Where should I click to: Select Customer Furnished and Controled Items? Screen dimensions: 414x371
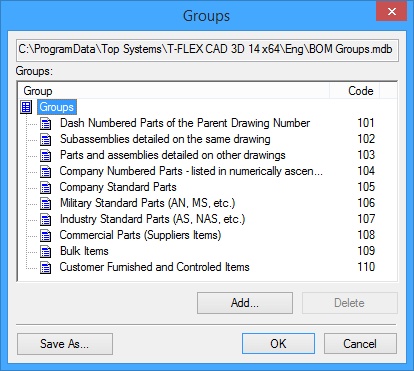pyautogui.click(x=155, y=267)
